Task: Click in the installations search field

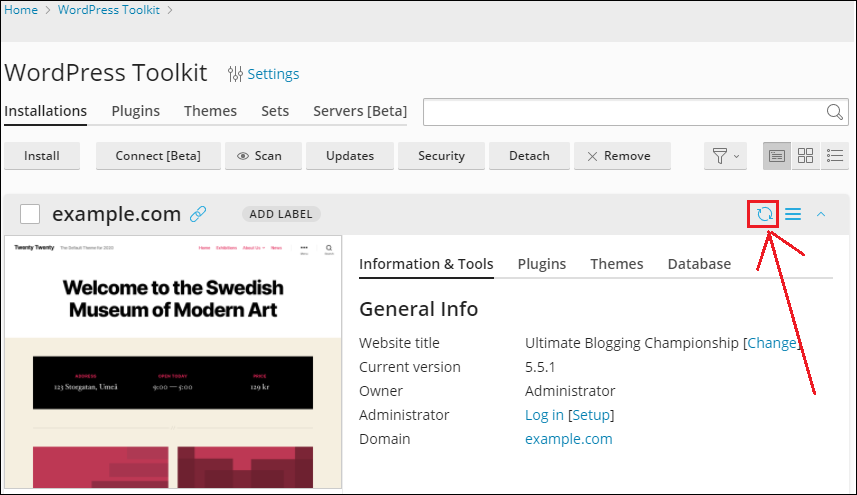Action: pos(622,112)
